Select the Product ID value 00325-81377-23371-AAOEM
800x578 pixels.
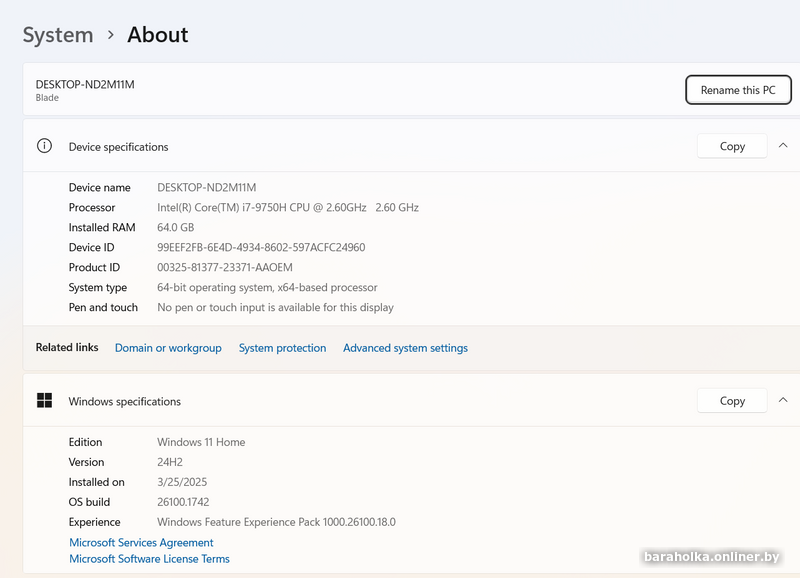225,267
